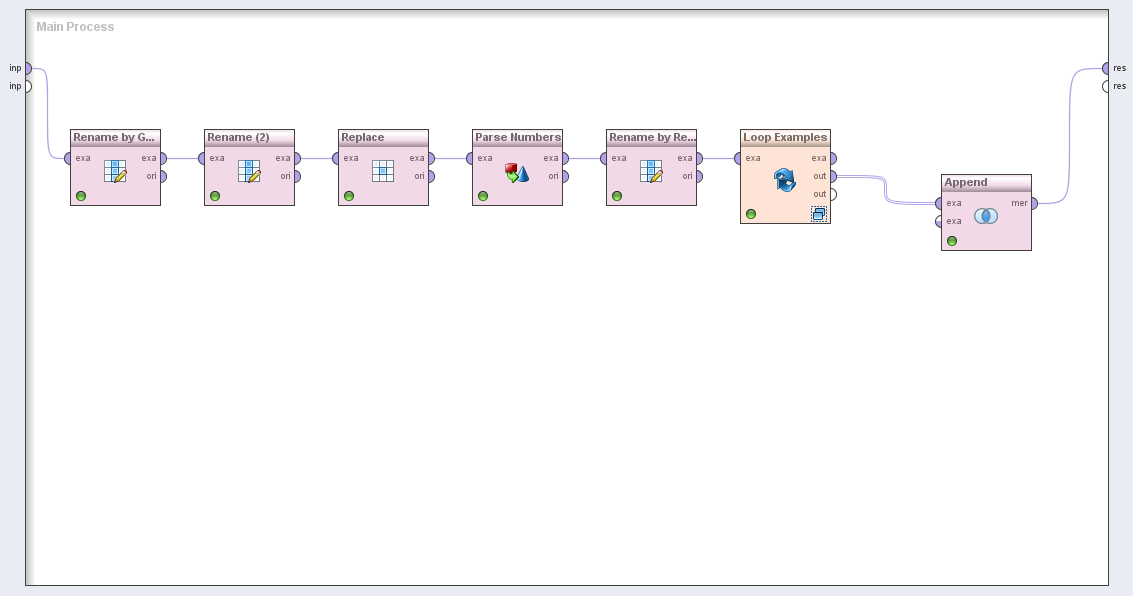Click the green status indicator on Append
This screenshot has width=1133, height=596.
pyautogui.click(x=952, y=241)
